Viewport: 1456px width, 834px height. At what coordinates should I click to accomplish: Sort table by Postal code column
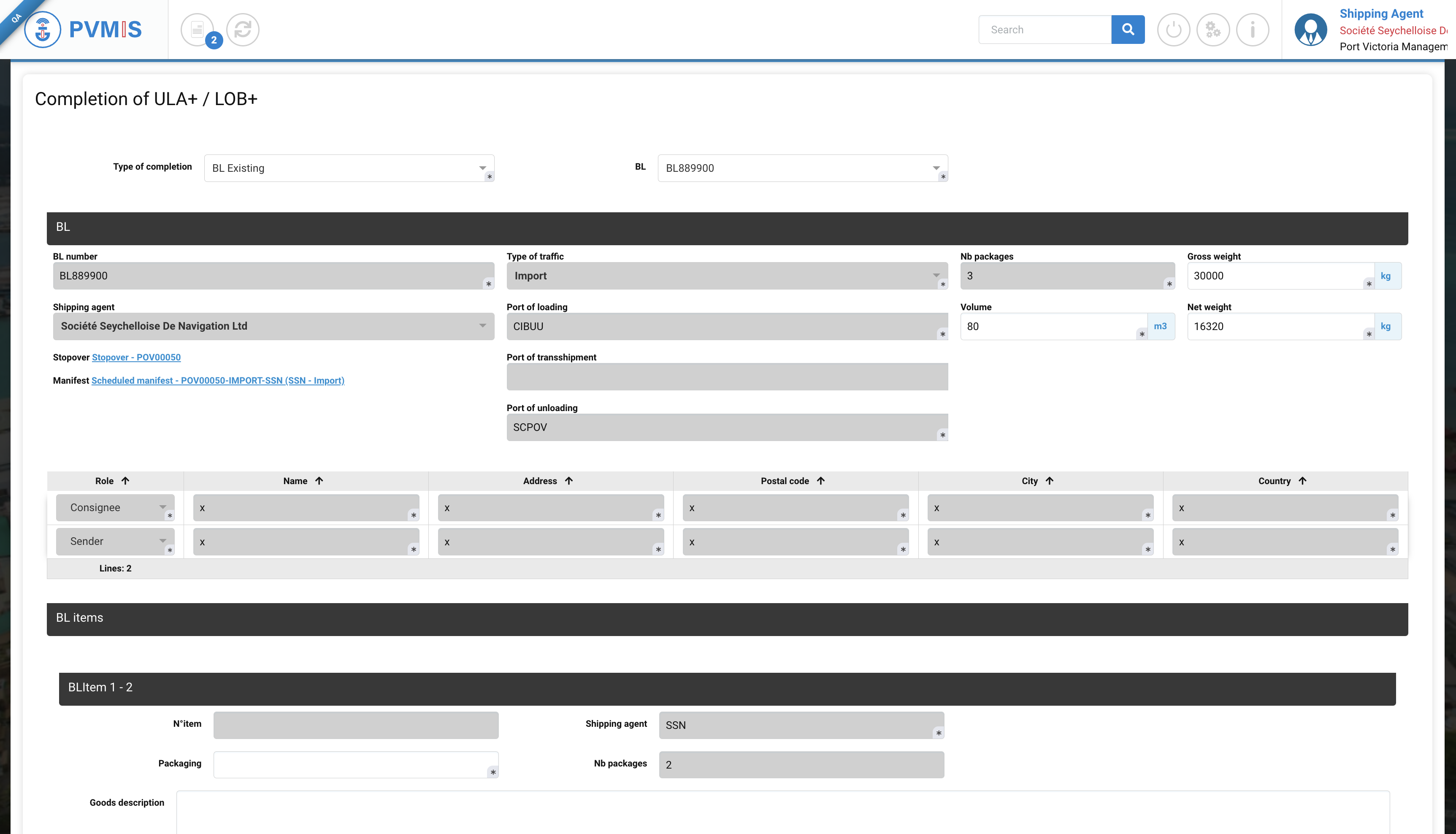pos(821,481)
